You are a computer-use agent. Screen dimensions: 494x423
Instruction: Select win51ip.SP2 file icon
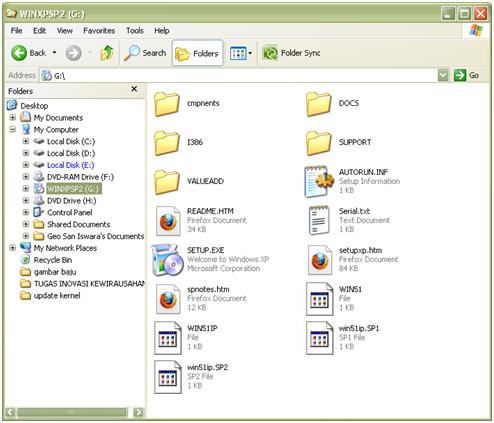tap(168, 377)
